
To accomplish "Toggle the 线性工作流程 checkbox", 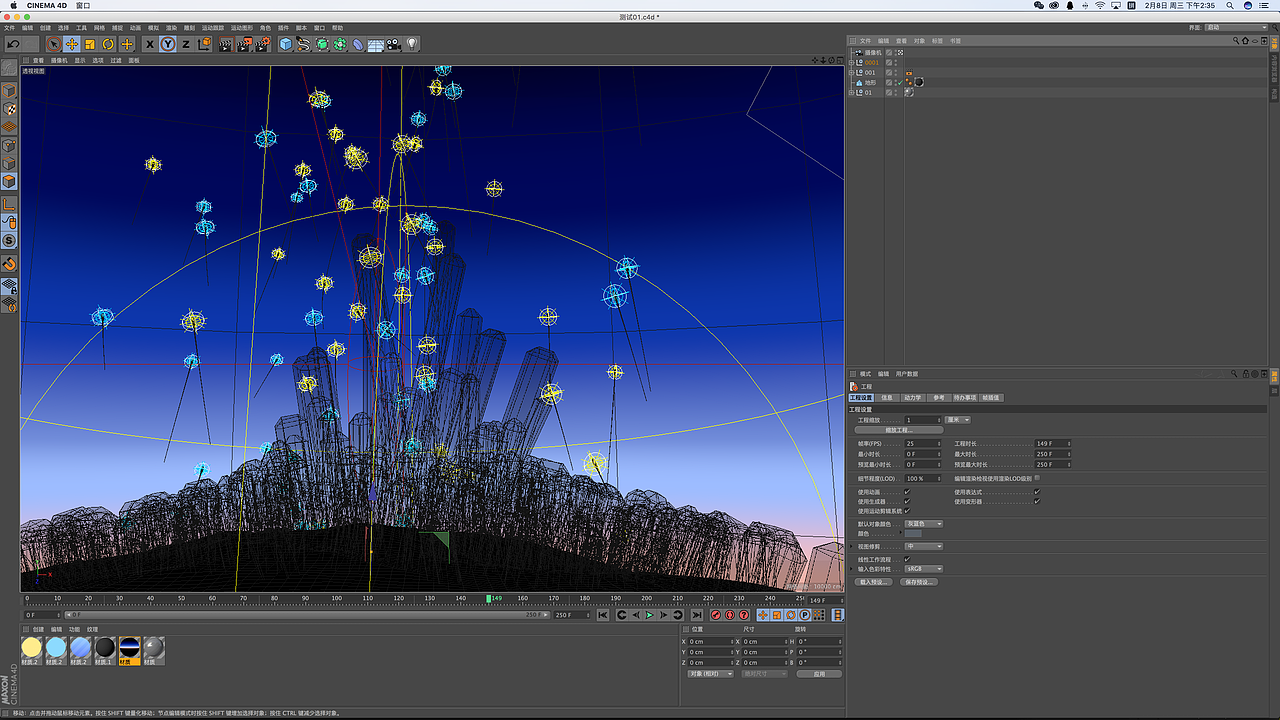I will click(907, 559).
